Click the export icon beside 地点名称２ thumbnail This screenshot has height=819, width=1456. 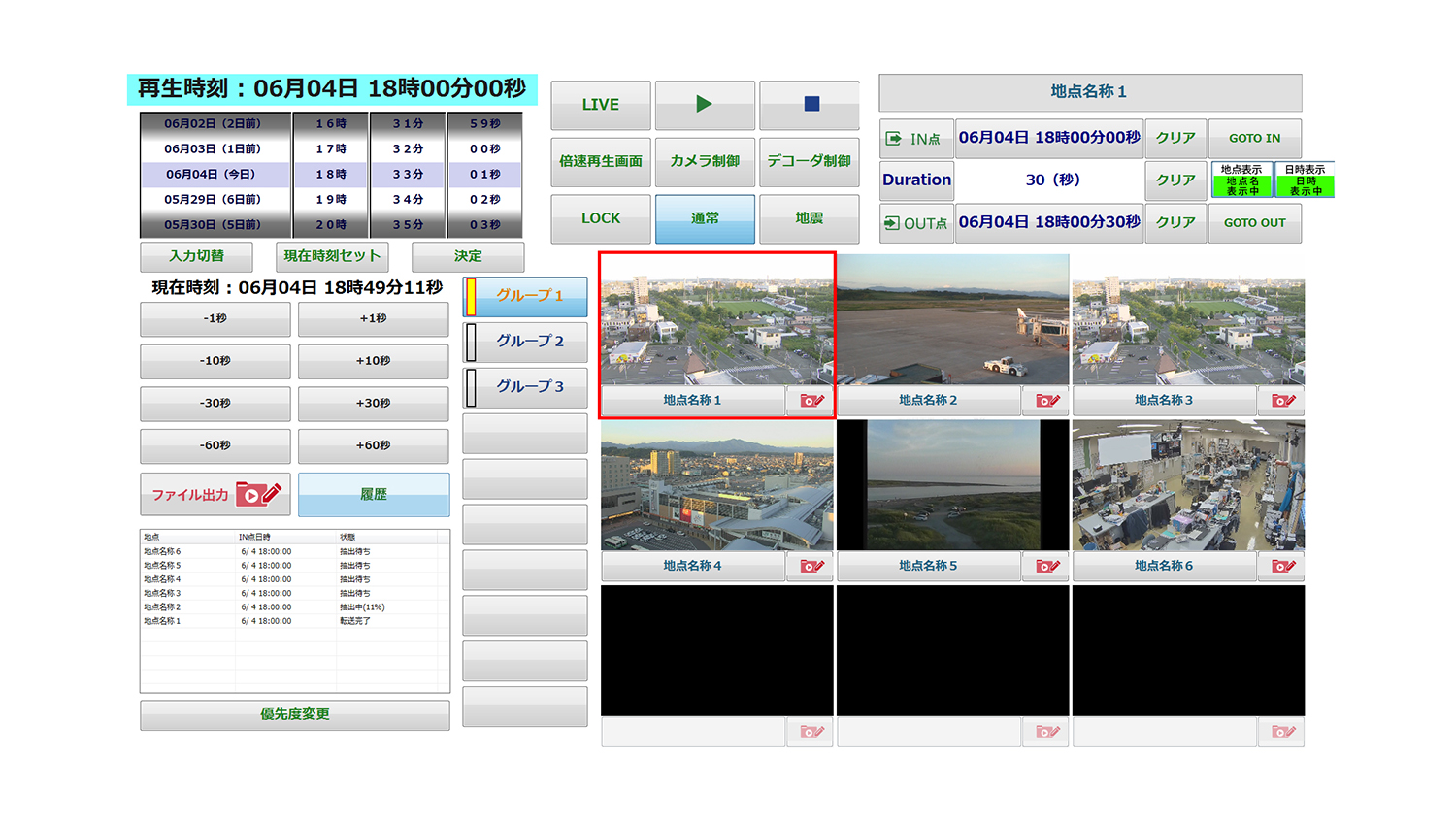[x=1046, y=401]
